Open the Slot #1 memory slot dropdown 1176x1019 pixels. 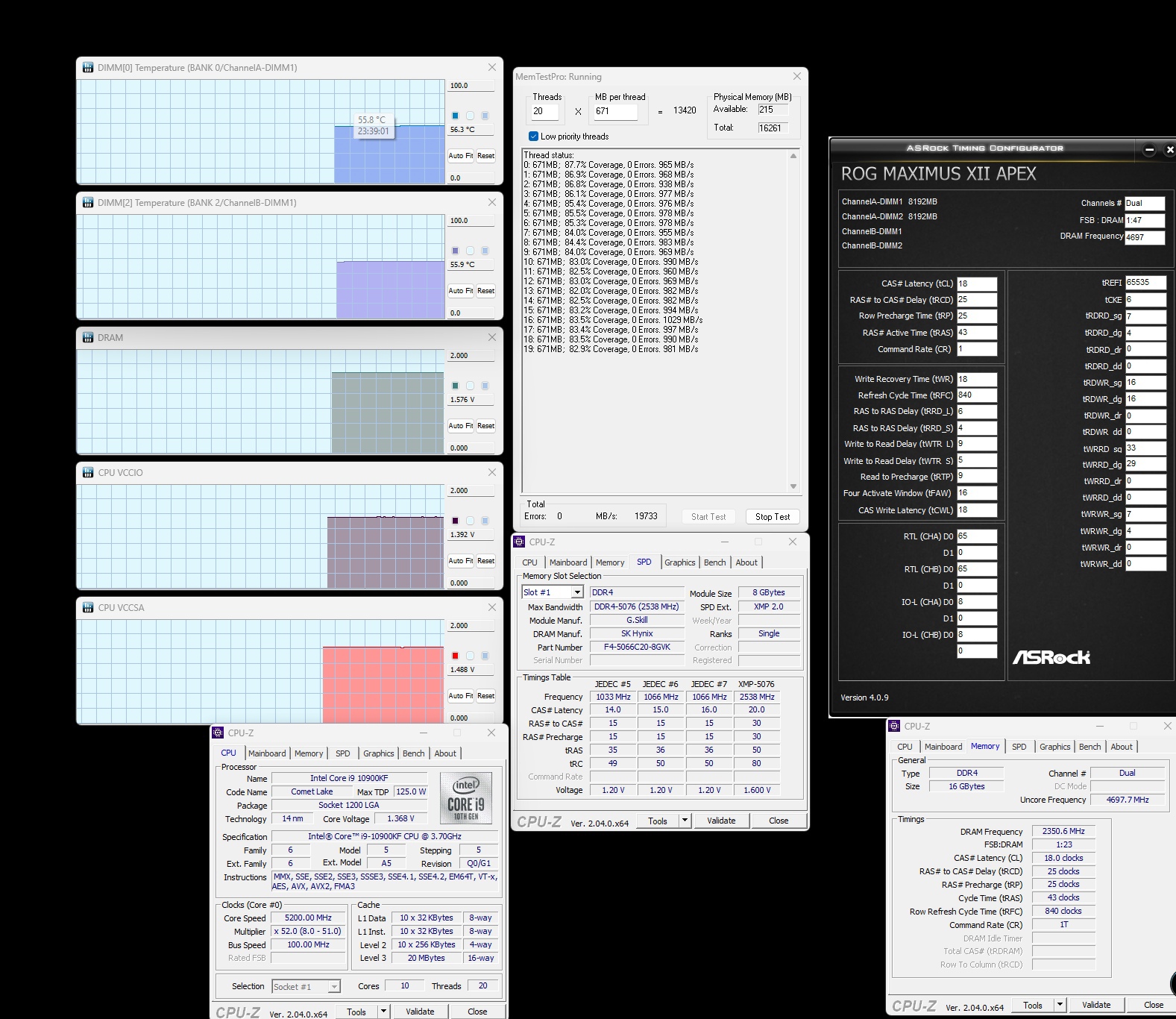point(577,592)
